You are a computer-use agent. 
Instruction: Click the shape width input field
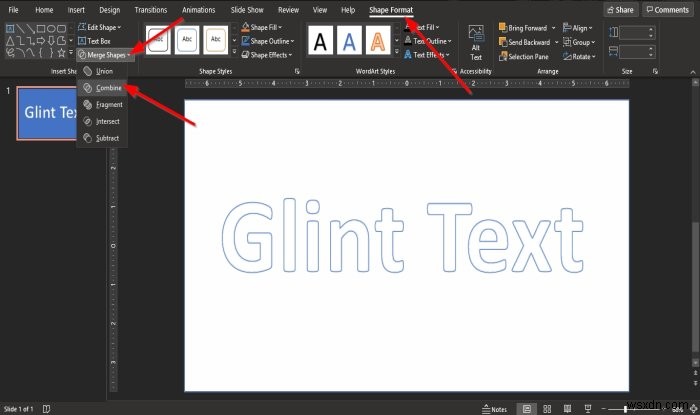tap(637, 52)
